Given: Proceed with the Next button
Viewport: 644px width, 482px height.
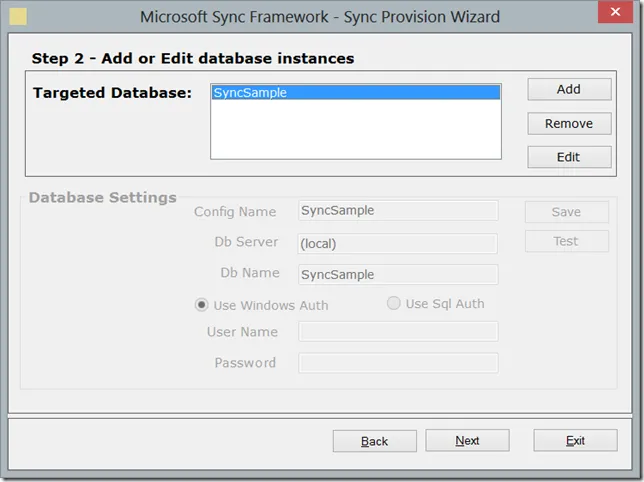Looking at the screenshot, I should pyautogui.click(x=467, y=441).
